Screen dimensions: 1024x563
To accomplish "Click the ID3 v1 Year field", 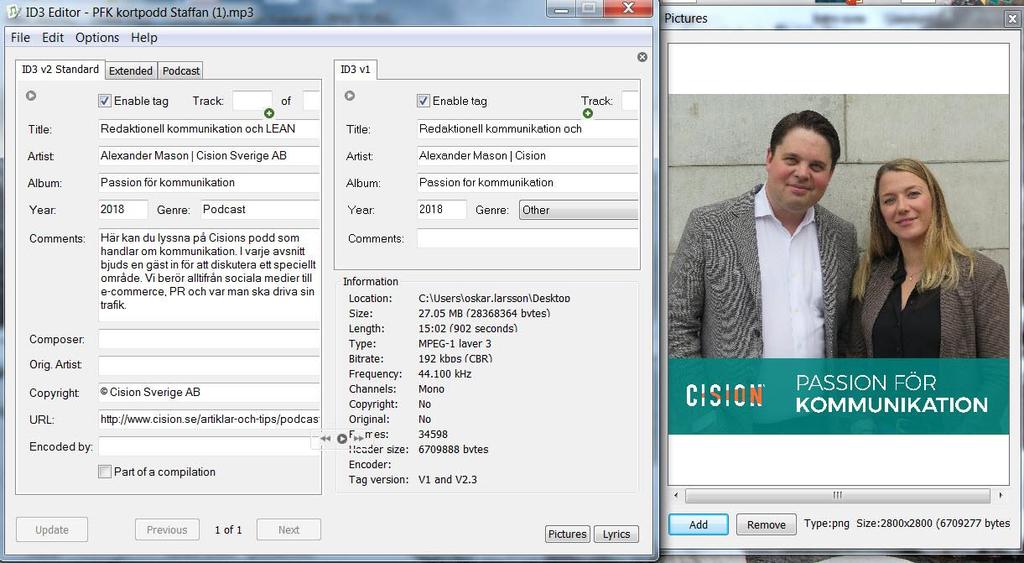I will tap(441, 209).
